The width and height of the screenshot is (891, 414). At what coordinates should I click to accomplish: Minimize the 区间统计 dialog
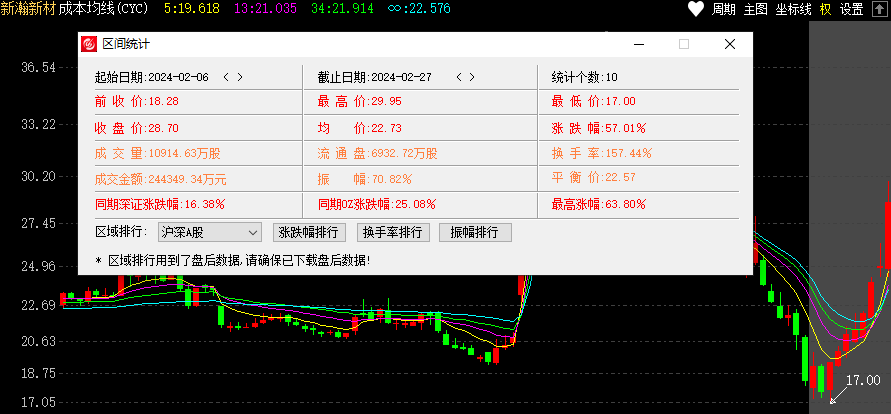coord(639,44)
